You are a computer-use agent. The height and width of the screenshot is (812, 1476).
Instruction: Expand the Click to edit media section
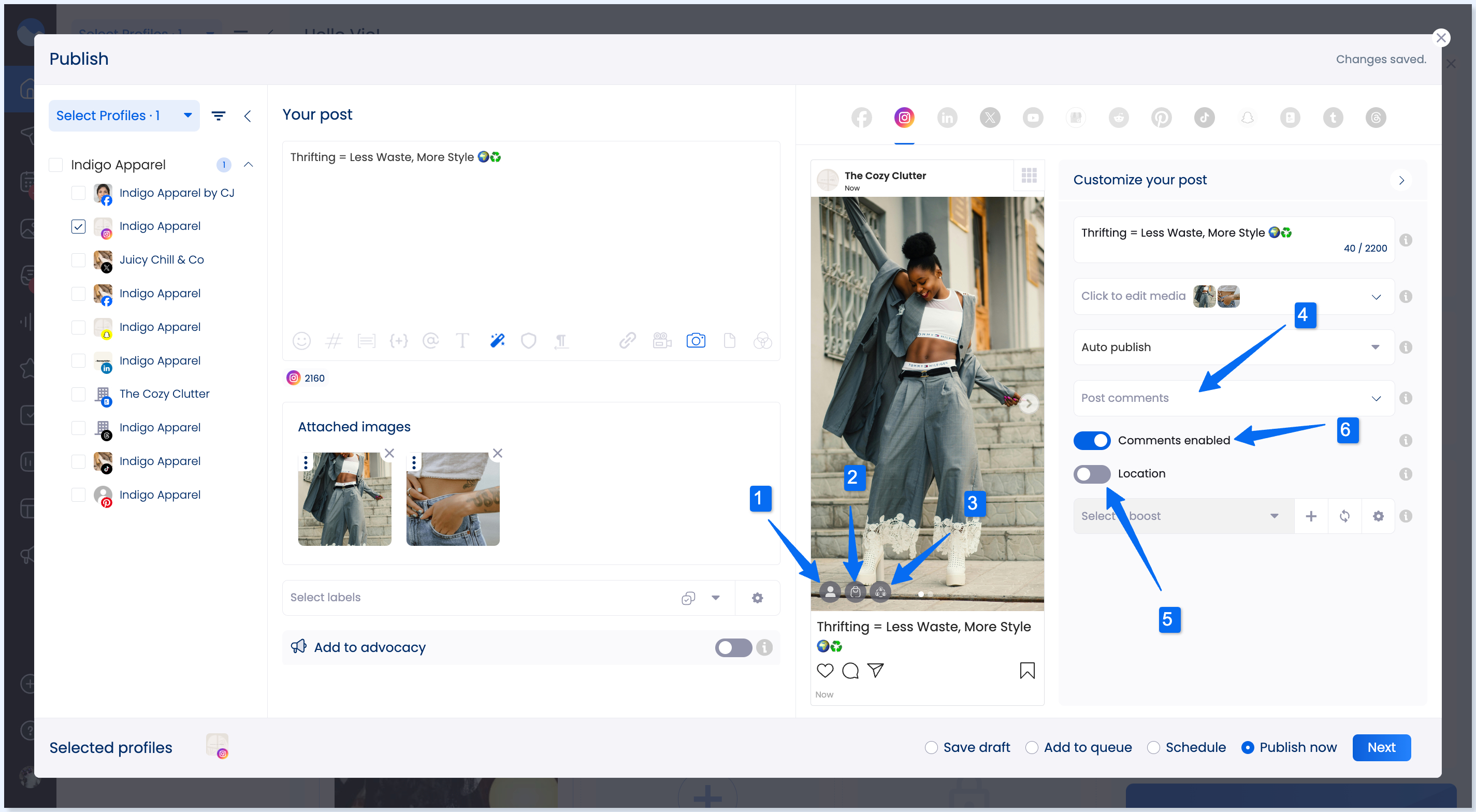click(x=1234, y=296)
